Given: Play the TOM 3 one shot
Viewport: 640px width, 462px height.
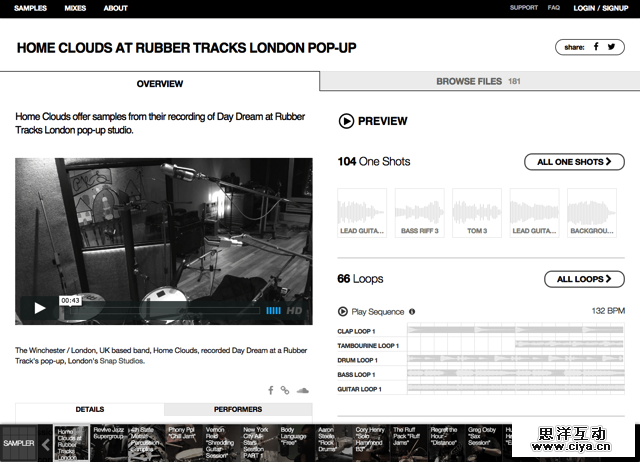Looking at the screenshot, I should click(477, 213).
